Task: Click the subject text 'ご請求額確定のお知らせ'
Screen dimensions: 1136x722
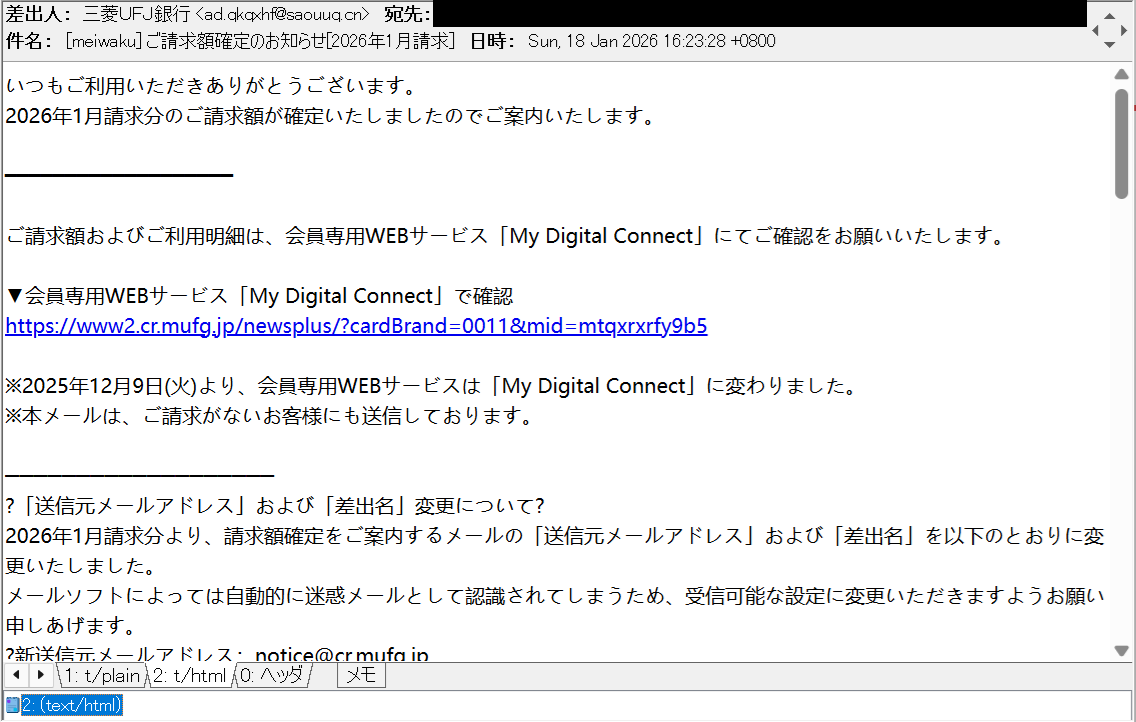Action: click(x=235, y=41)
